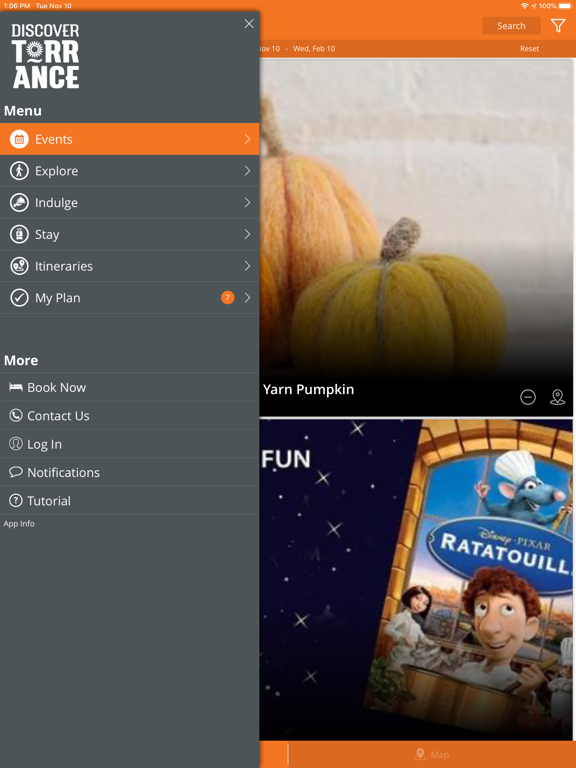Tap the checkmark My Plan icon

[x=19, y=298]
